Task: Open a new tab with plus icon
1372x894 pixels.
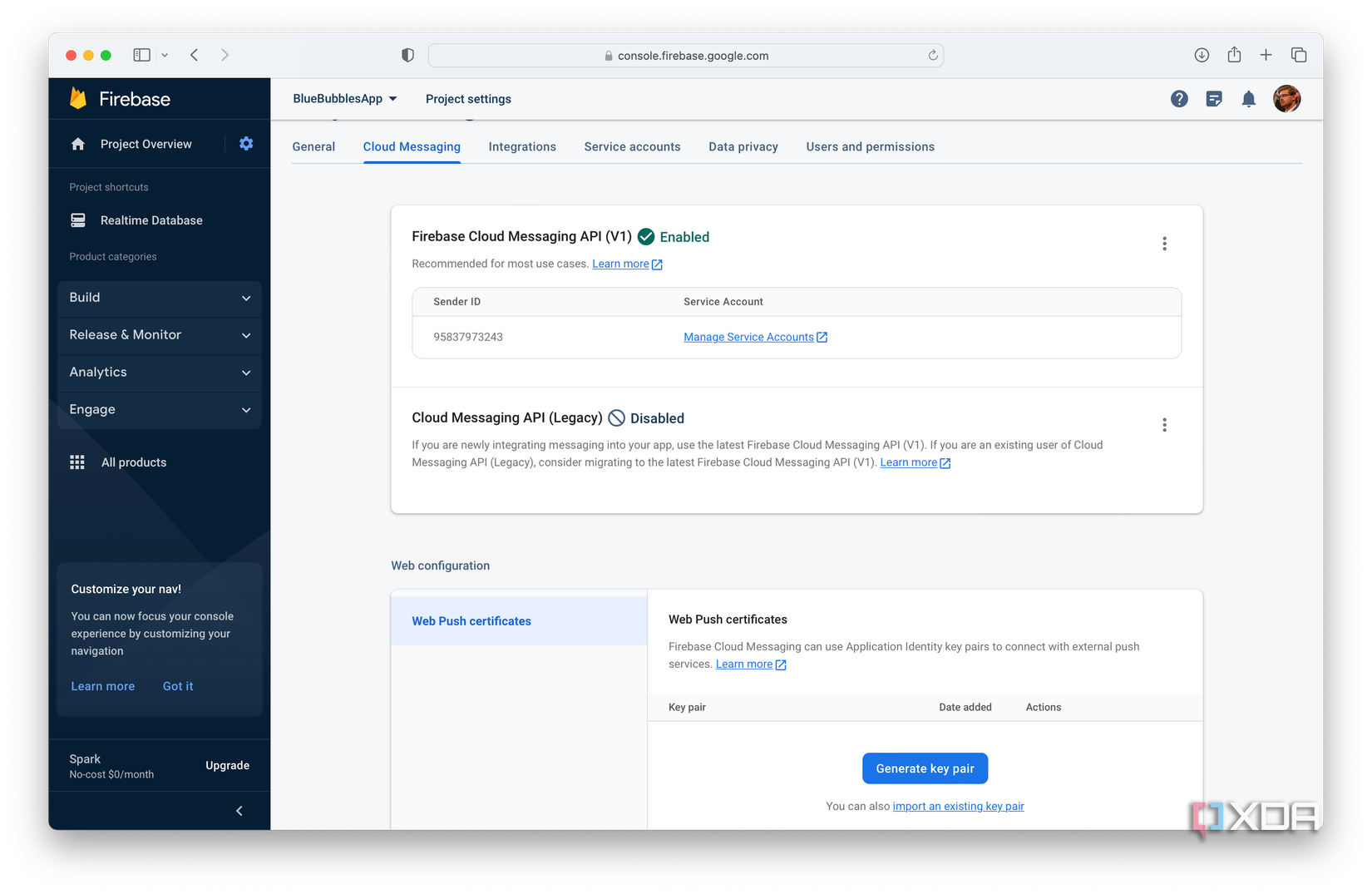Action: [x=1266, y=55]
